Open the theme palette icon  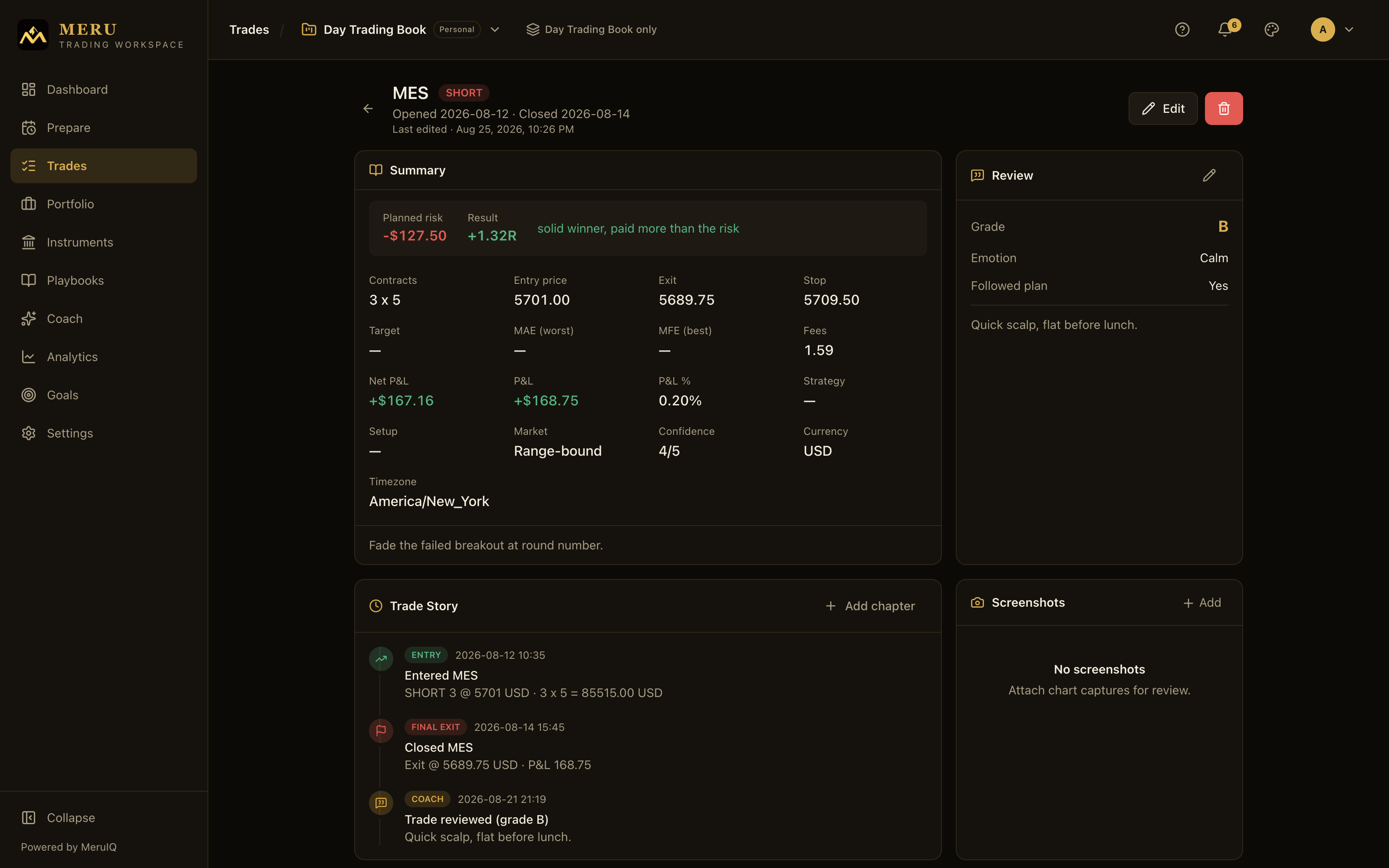[1271, 29]
